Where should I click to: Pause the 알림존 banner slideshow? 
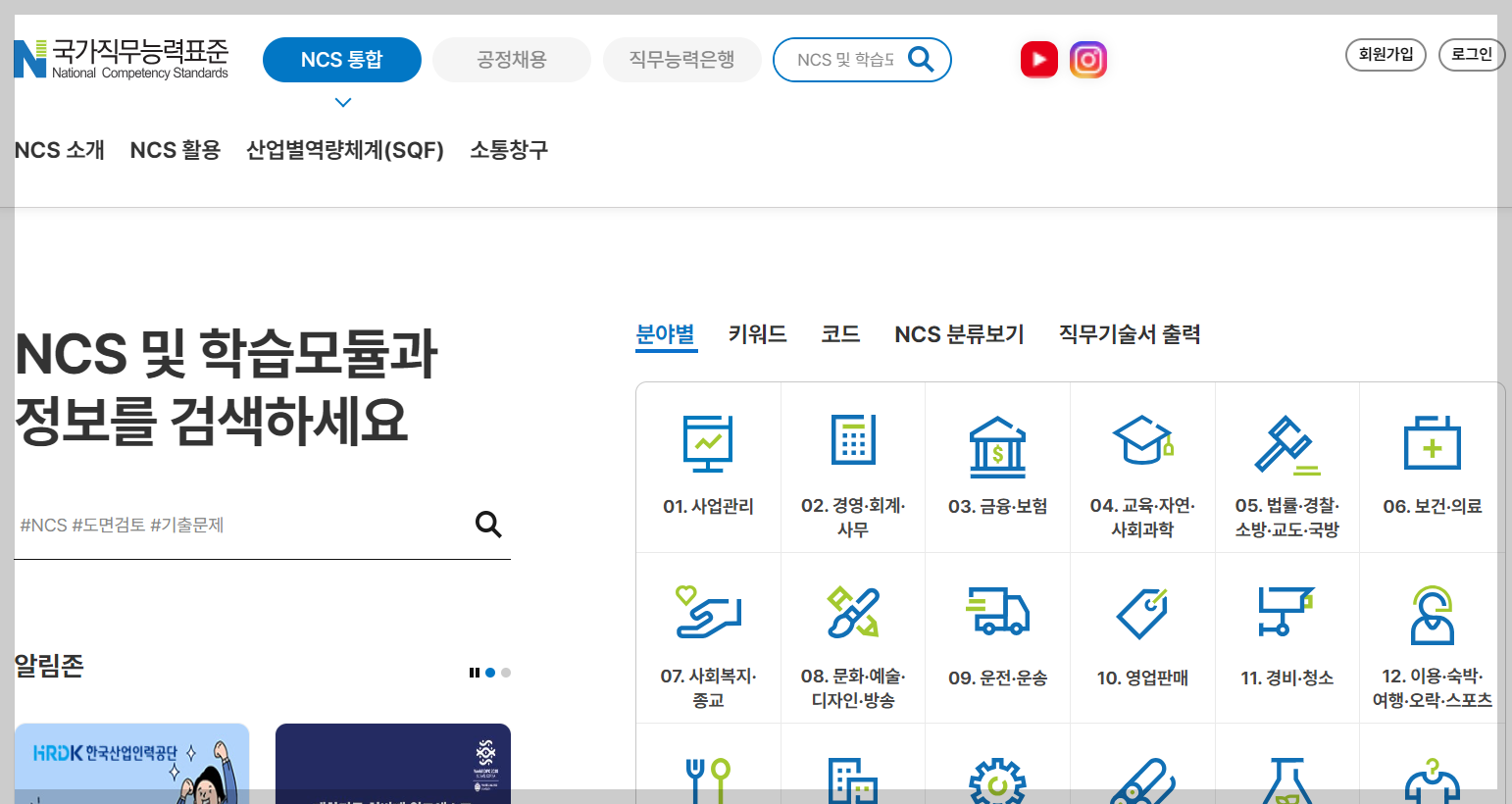tap(474, 673)
